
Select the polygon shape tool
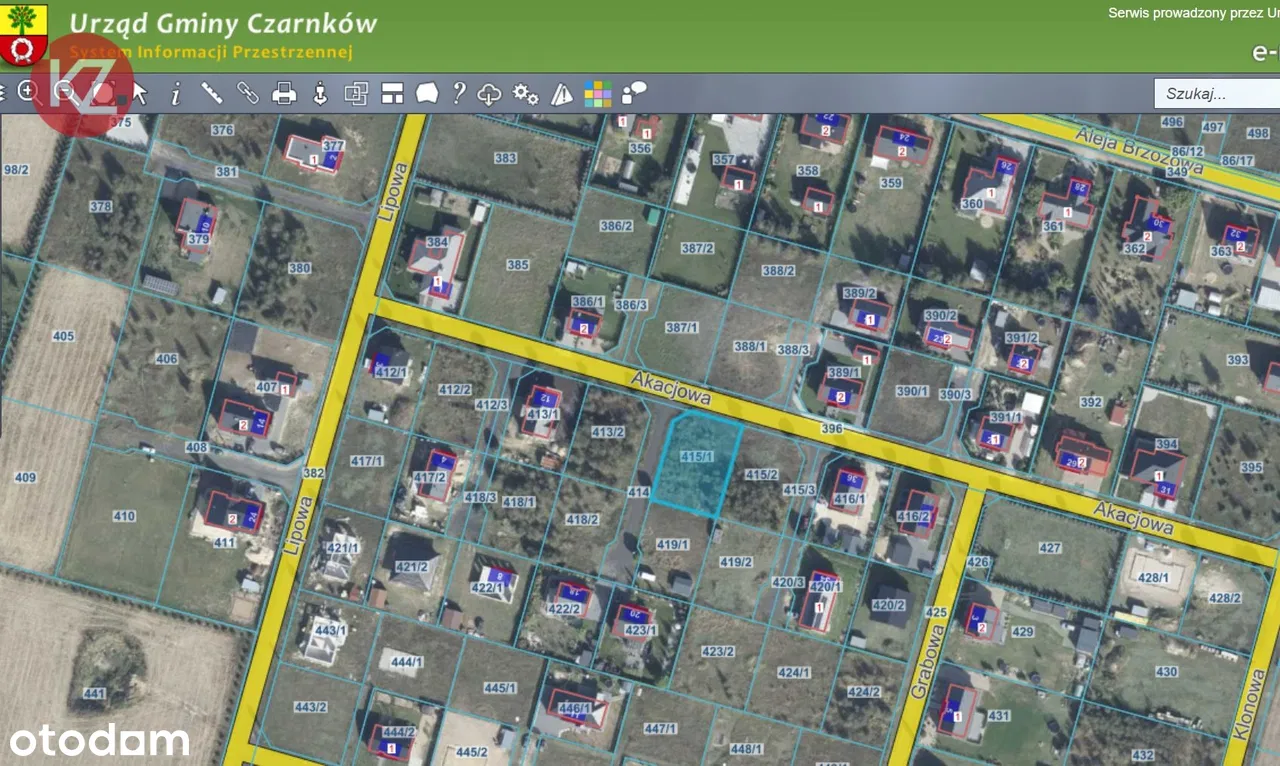(427, 94)
